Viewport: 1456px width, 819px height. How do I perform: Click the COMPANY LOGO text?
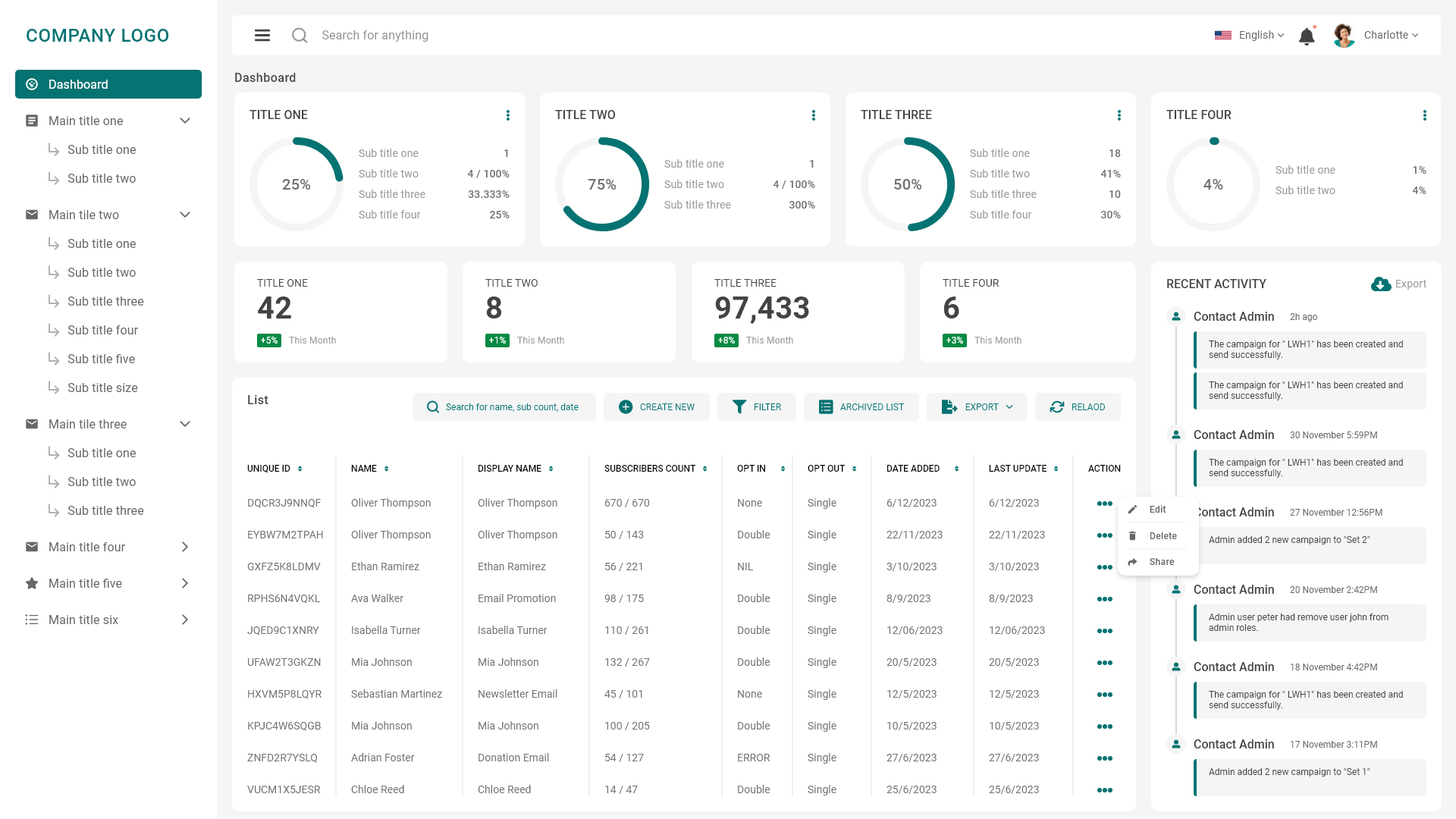pyautogui.click(x=98, y=36)
